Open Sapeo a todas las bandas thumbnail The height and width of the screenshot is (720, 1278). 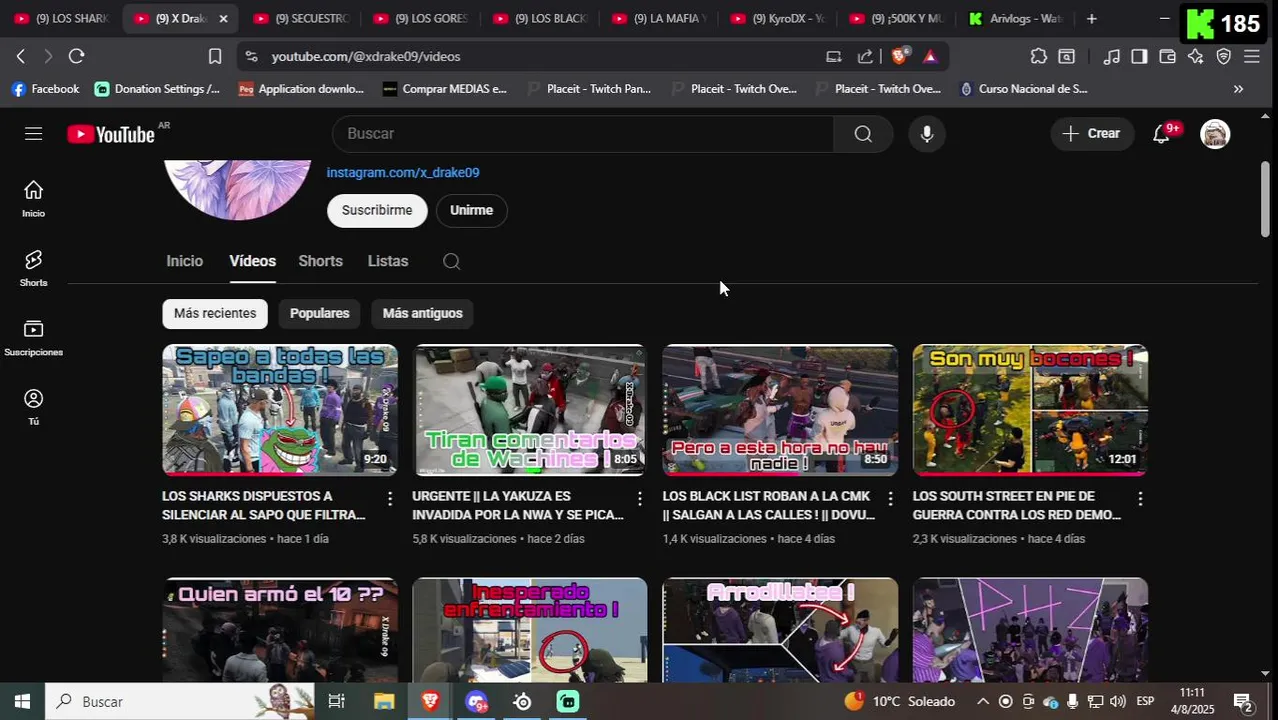click(x=280, y=410)
